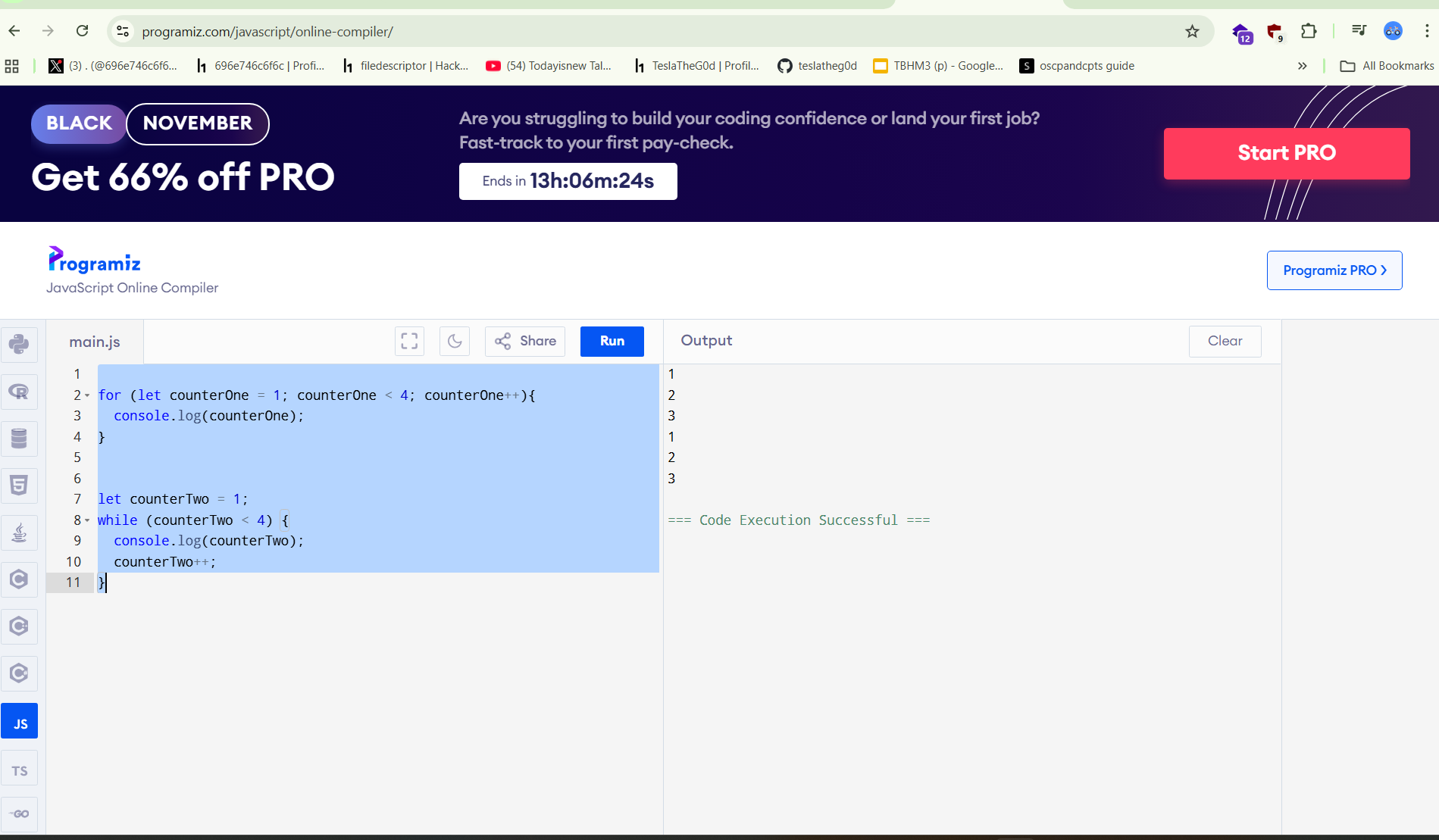Image resolution: width=1439 pixels, height=840 pixels.
Task: Bookmark this page with star icon
Action: 1192,31
